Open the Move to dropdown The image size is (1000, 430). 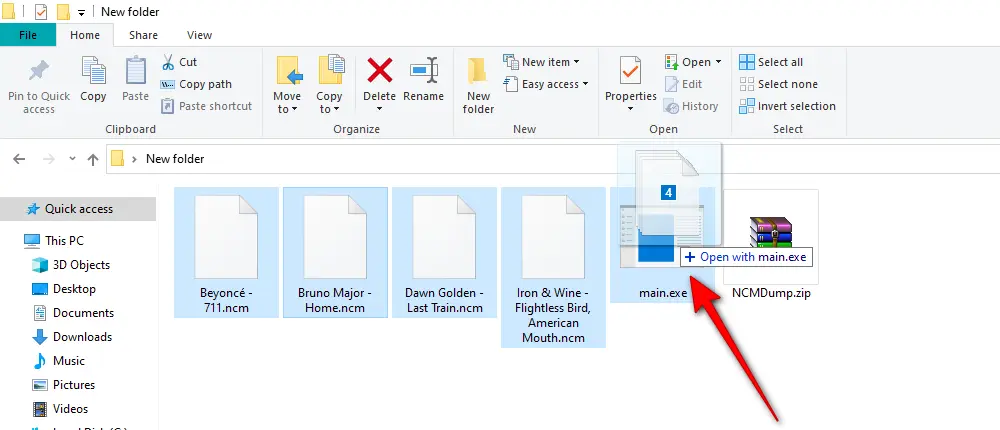coord(287,85)
